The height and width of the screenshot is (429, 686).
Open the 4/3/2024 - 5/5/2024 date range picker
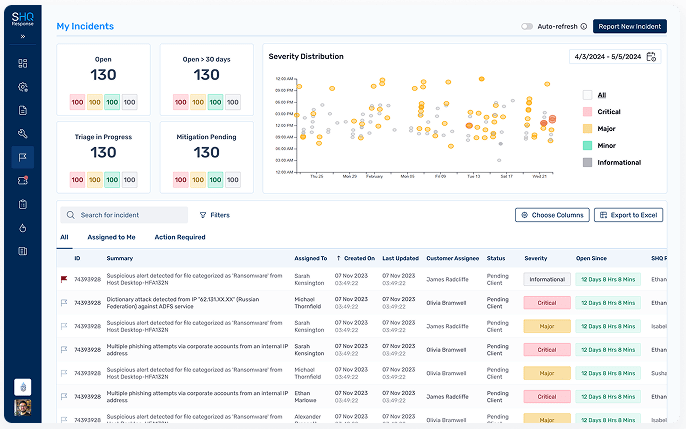tap(615, 57)
